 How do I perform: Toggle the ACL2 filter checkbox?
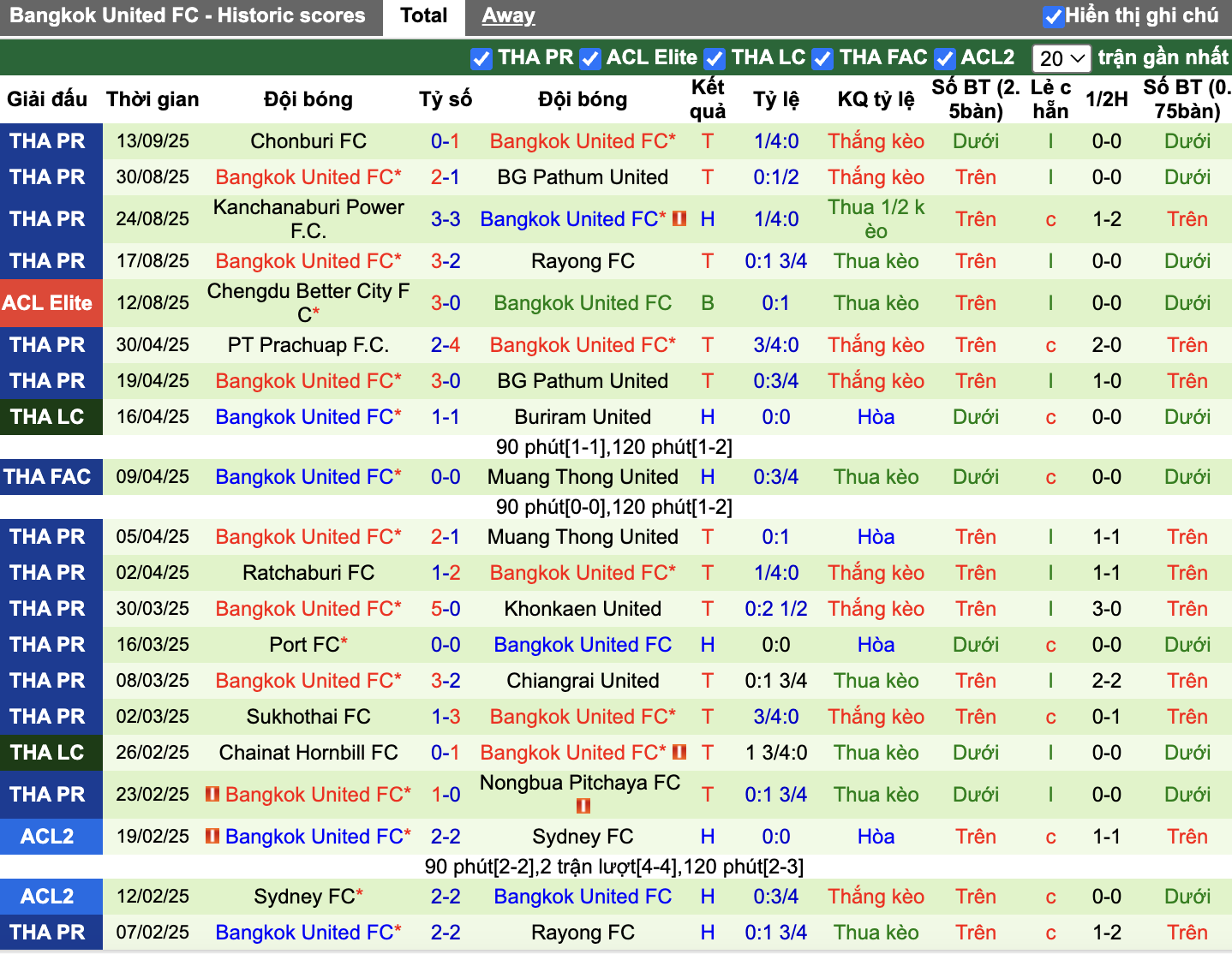tap(944, 58)
